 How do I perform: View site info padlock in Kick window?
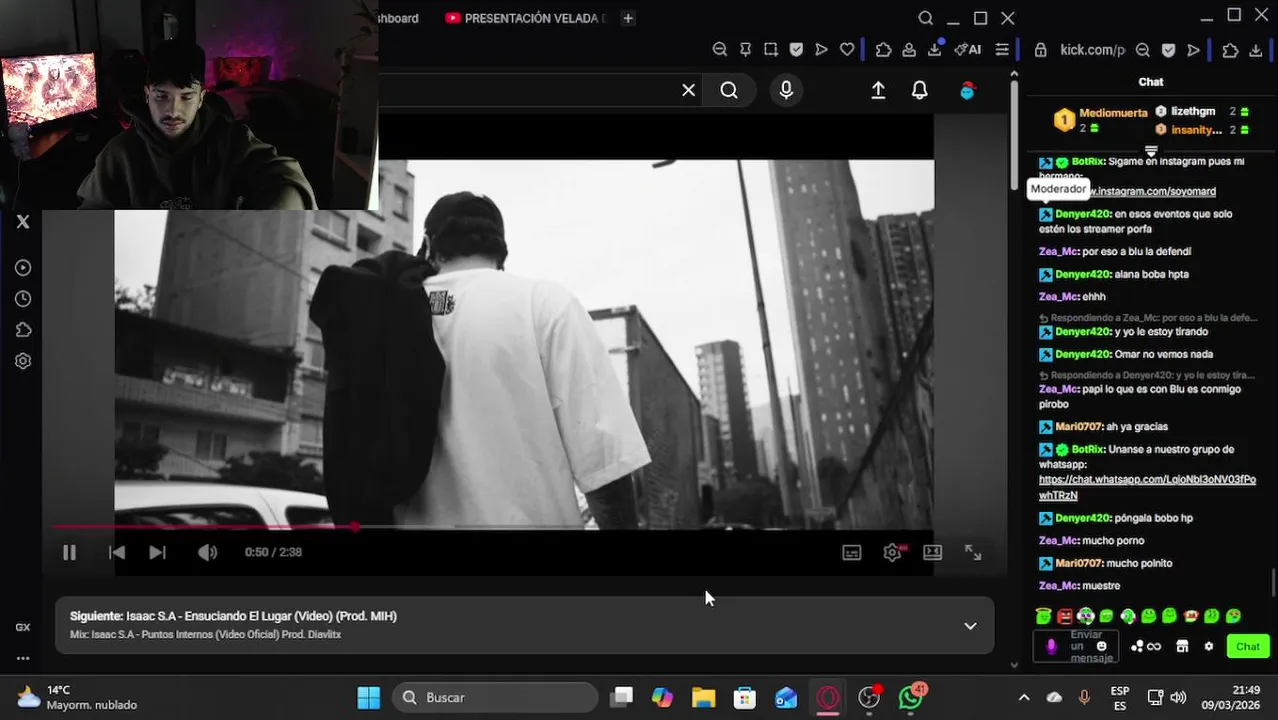click(1040, 50)
